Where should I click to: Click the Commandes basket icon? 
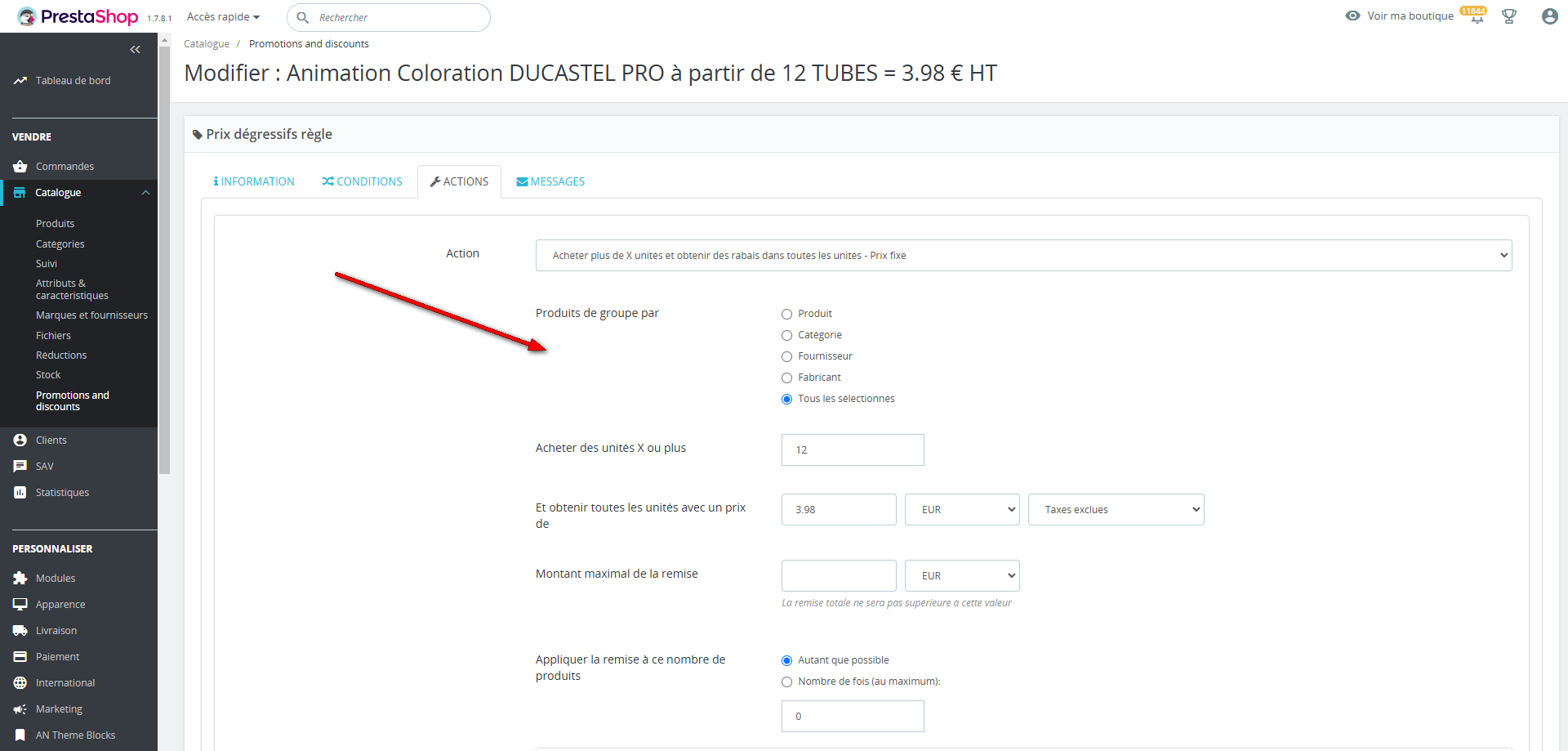[x=20, y=167]
